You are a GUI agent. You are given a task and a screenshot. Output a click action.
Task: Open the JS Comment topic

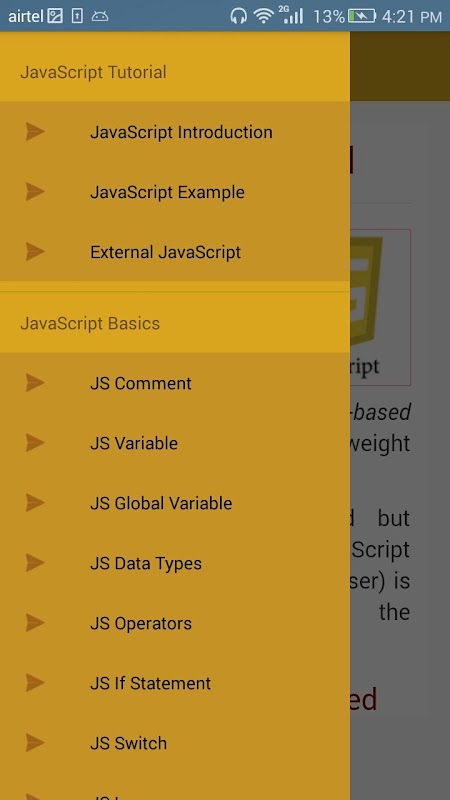175,383
